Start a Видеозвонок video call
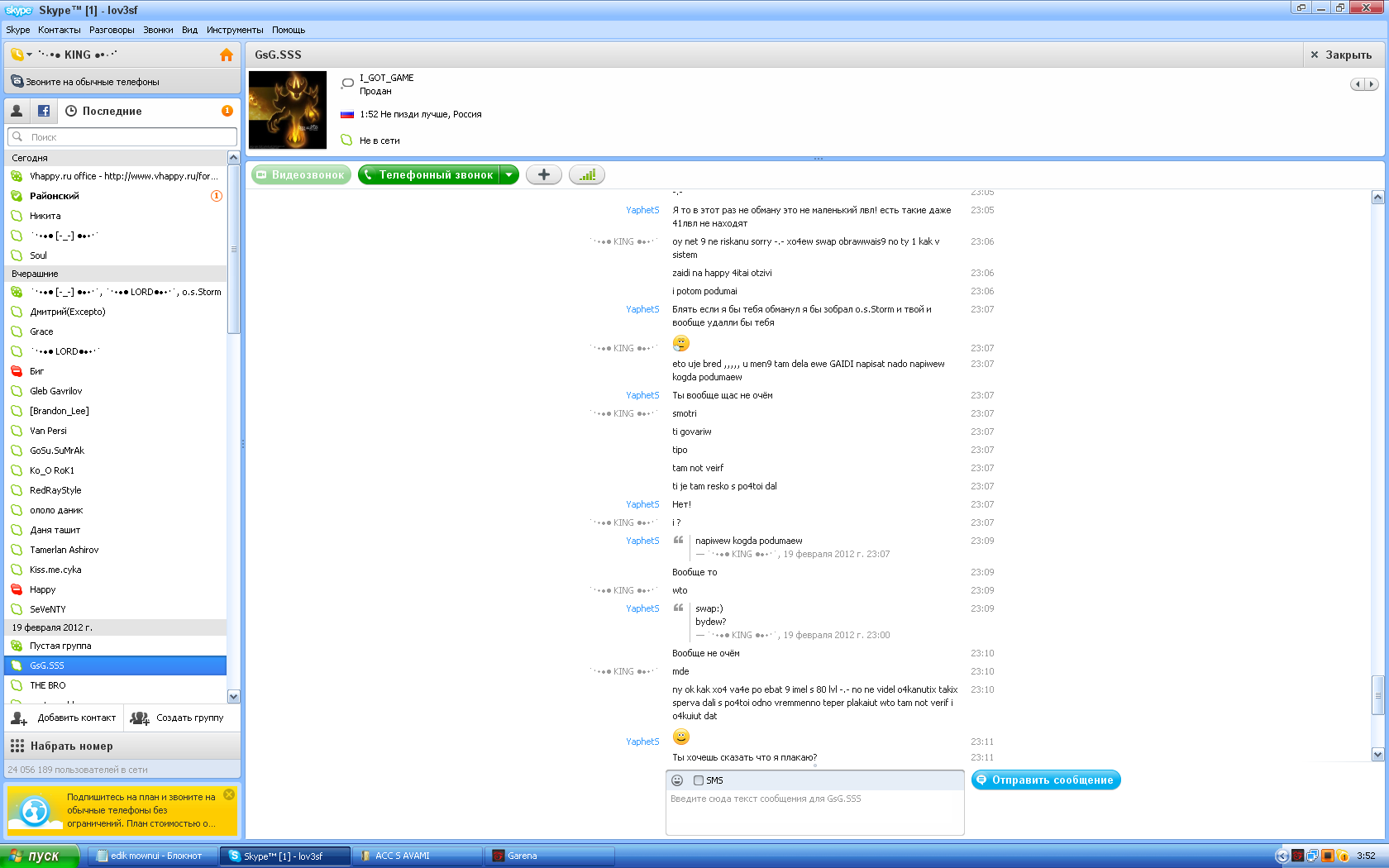Screen dimensions: 1389x868 301,175
